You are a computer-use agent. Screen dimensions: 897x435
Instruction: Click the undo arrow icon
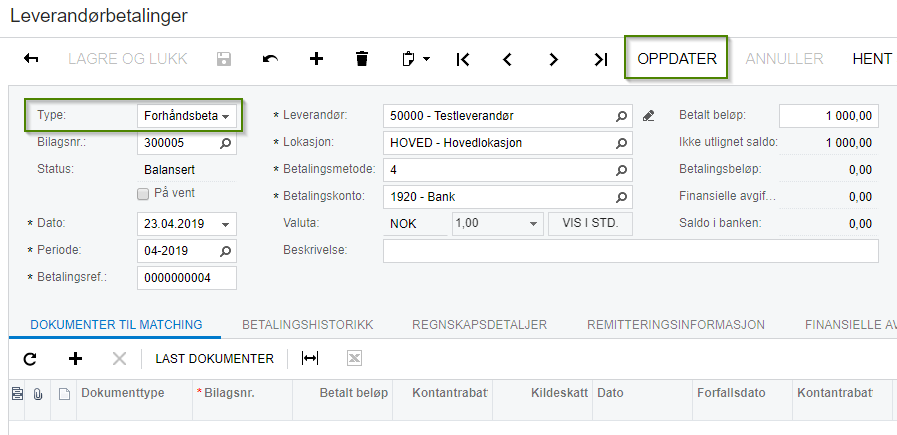270,58
